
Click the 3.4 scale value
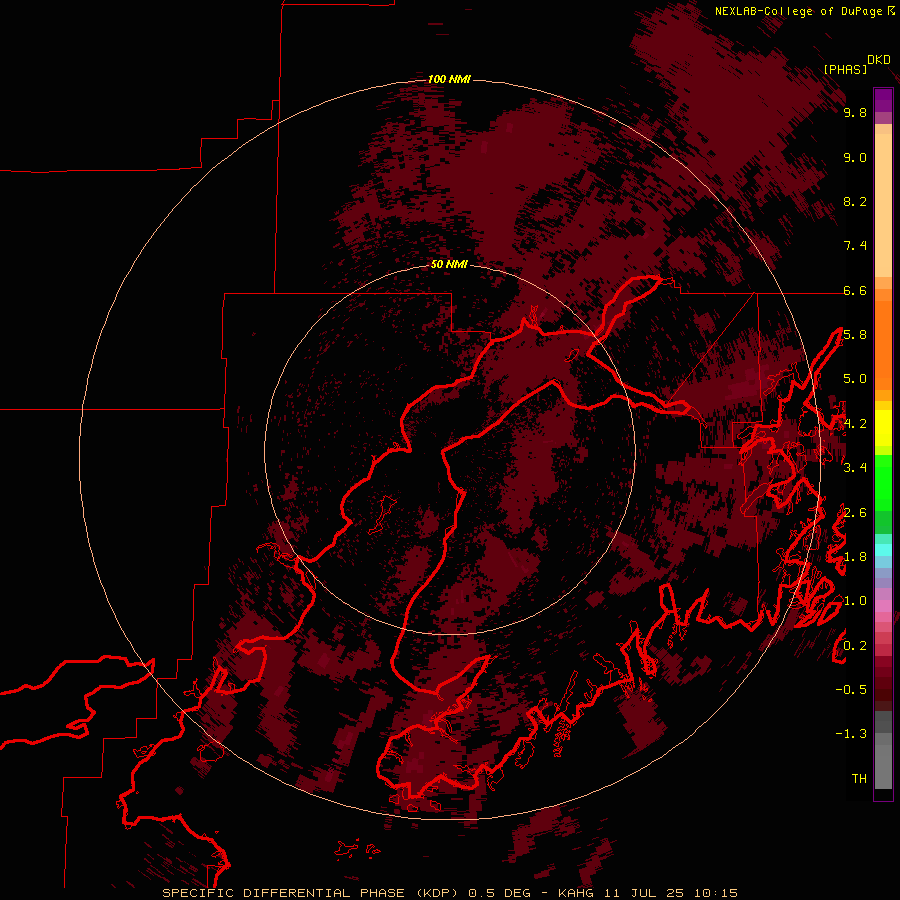pos(855,468)
